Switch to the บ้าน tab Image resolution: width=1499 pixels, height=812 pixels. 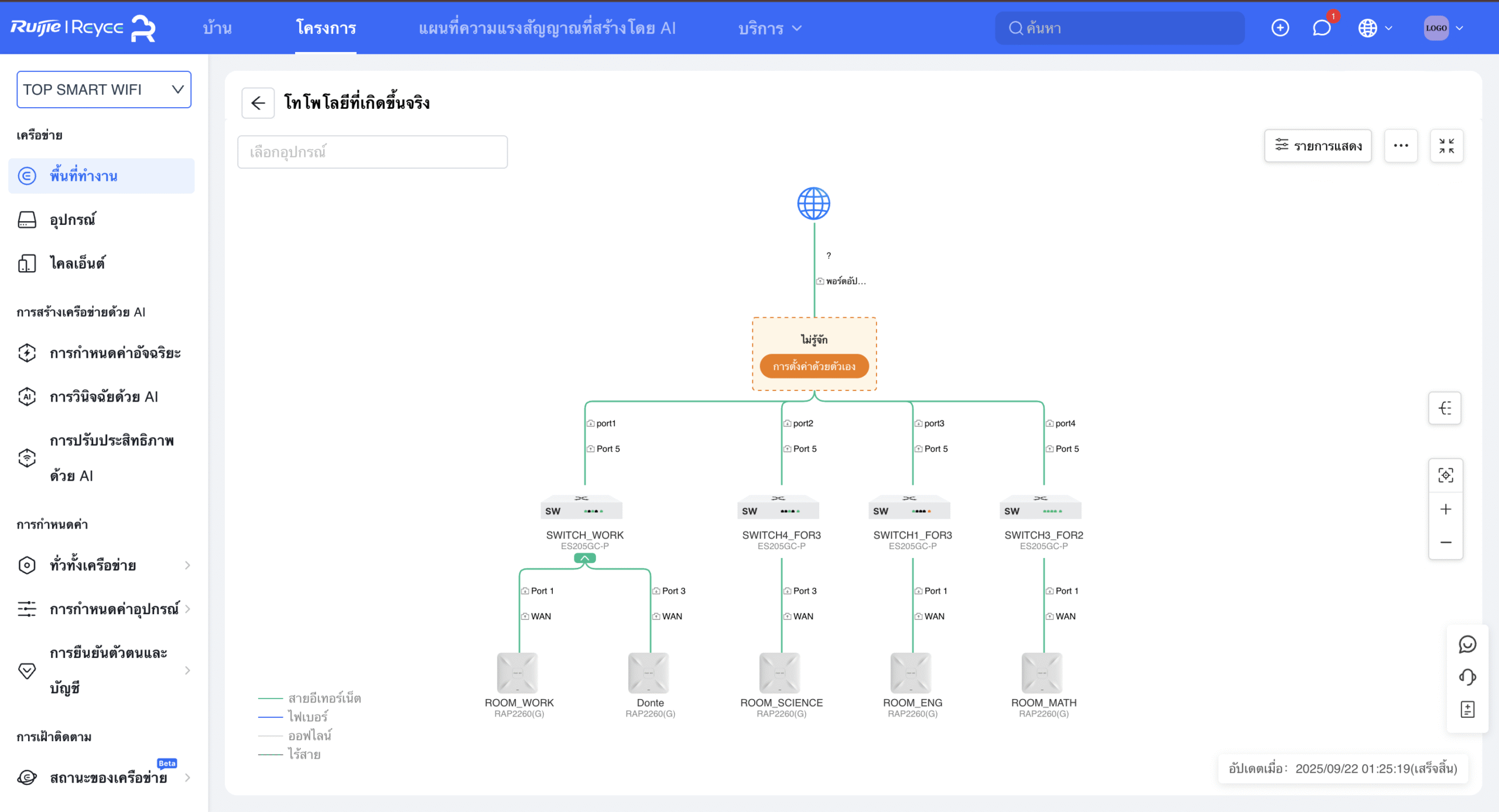[x=217, y=28]
